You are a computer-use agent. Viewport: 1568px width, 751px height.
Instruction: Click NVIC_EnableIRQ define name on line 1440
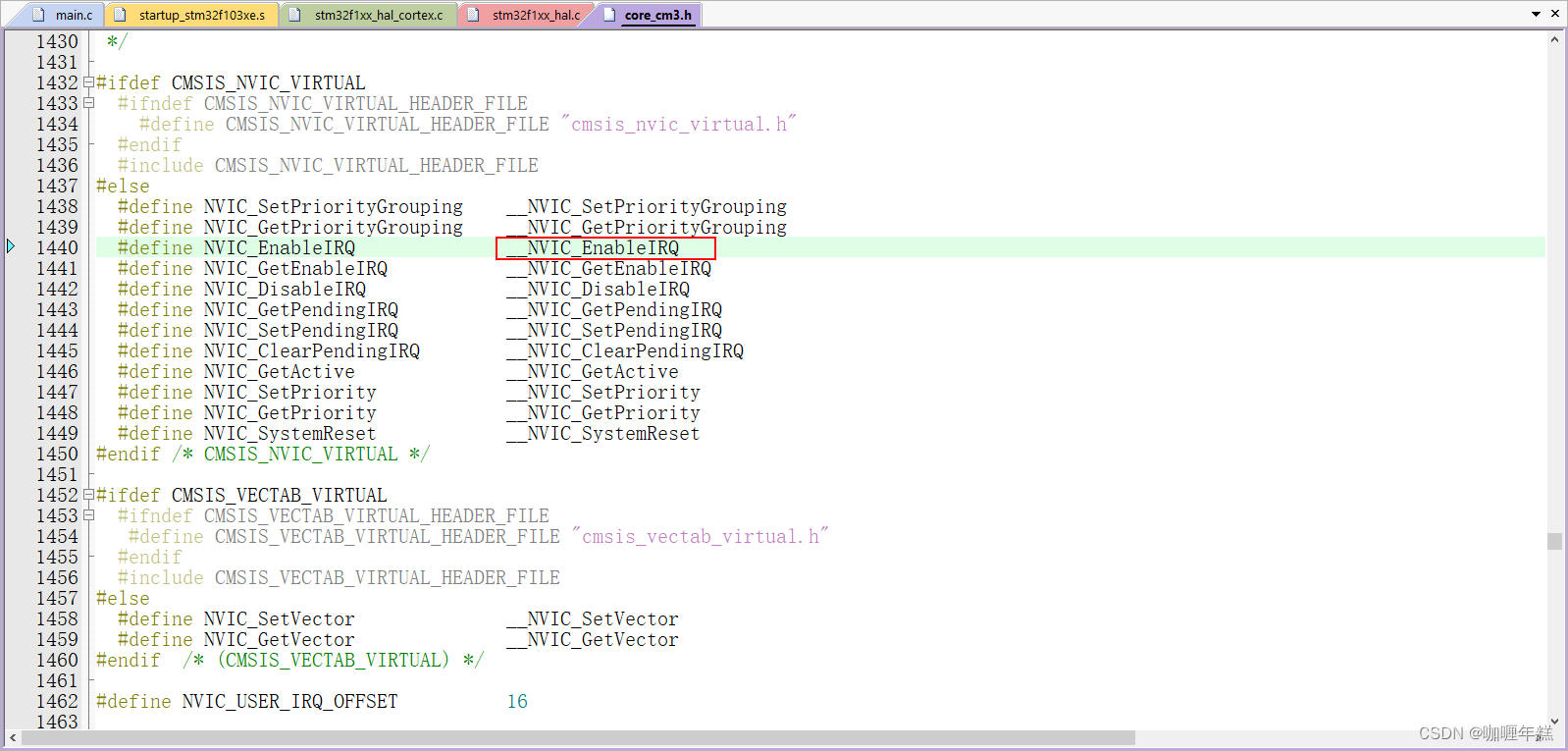pyautogui.click(x=280, y=247)
